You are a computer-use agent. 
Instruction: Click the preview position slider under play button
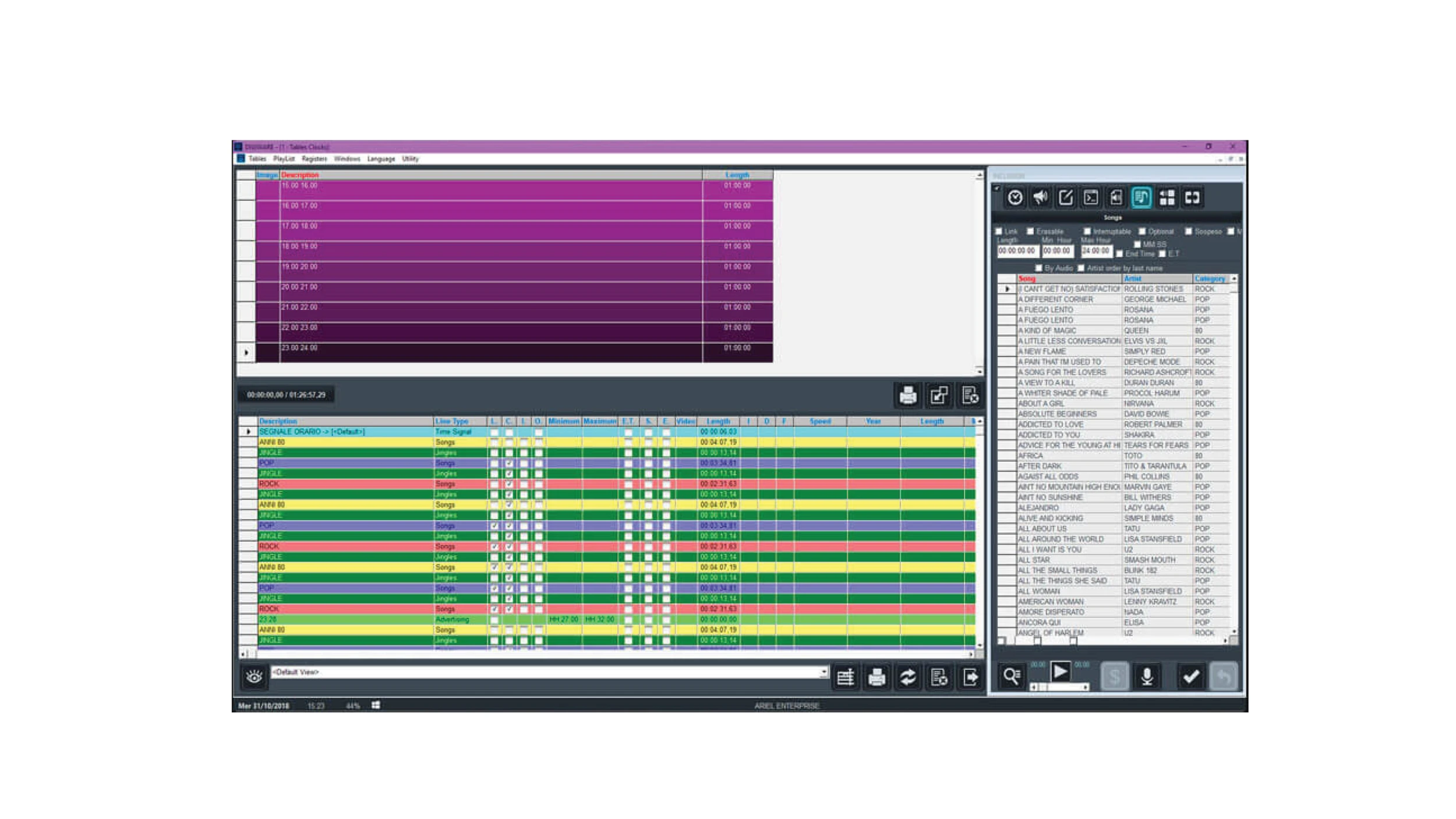tap(1060, 687)
